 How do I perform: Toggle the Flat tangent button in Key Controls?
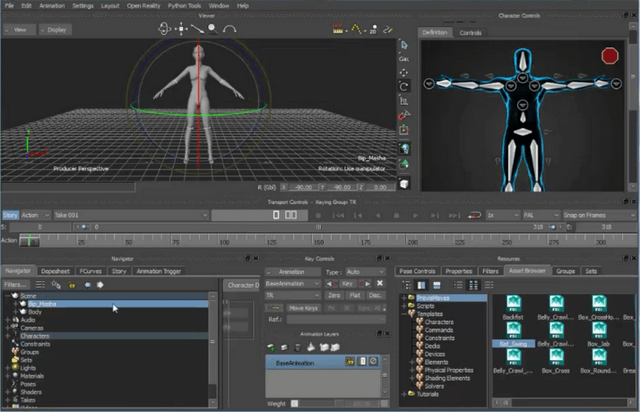pos(354,296)
